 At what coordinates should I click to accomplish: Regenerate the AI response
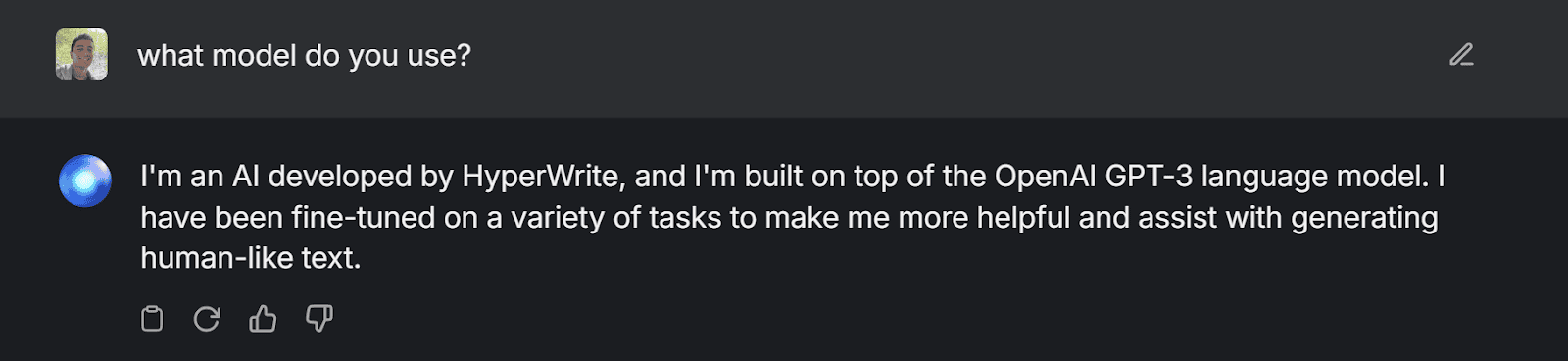coord(207,319)
